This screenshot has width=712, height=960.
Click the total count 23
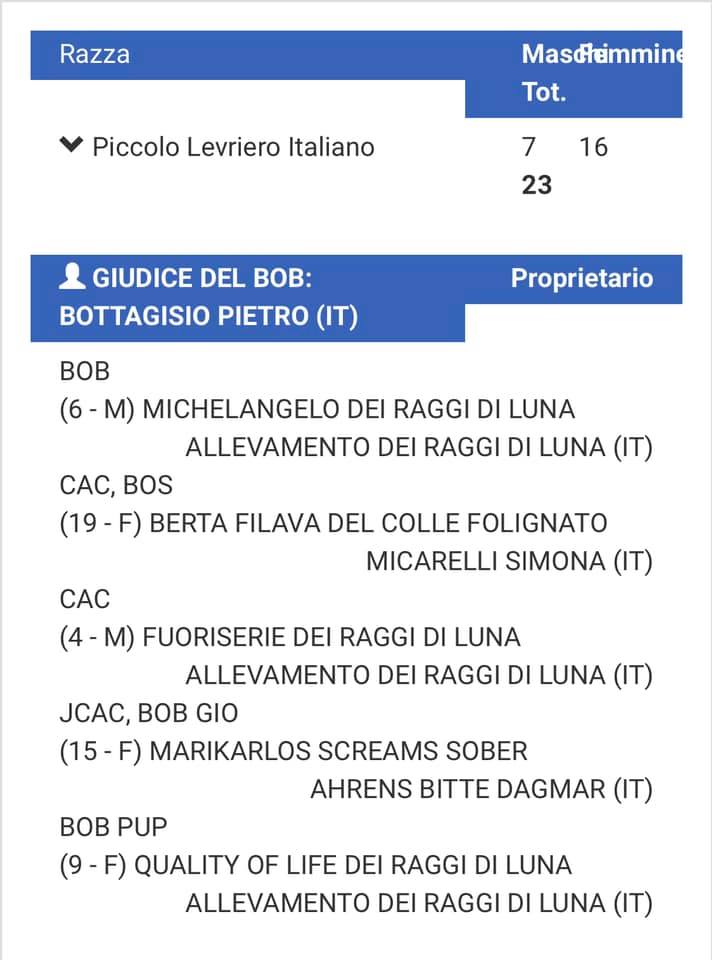[x=536, y=184]
